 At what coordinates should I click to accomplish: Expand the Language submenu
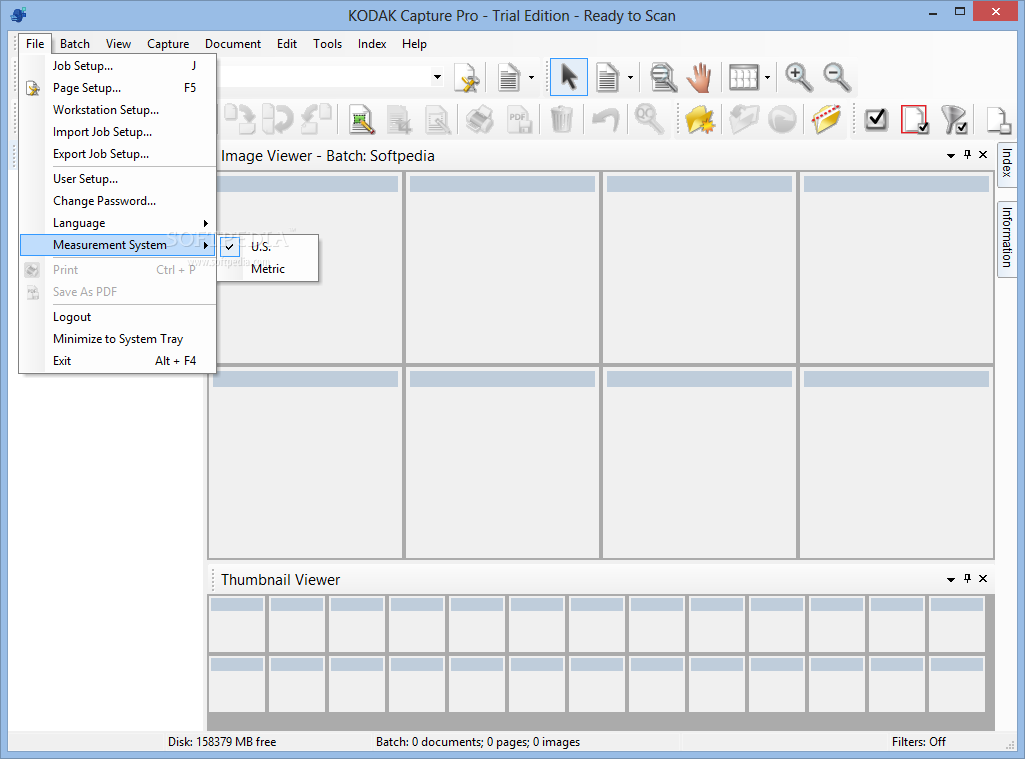[118, 223]
